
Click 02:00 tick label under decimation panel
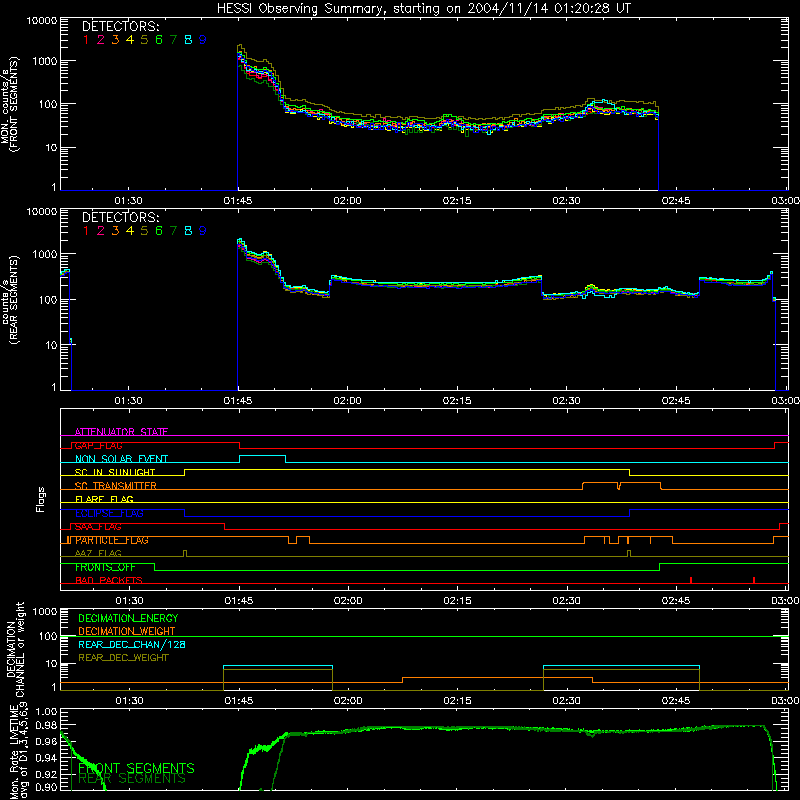point(348,701)
